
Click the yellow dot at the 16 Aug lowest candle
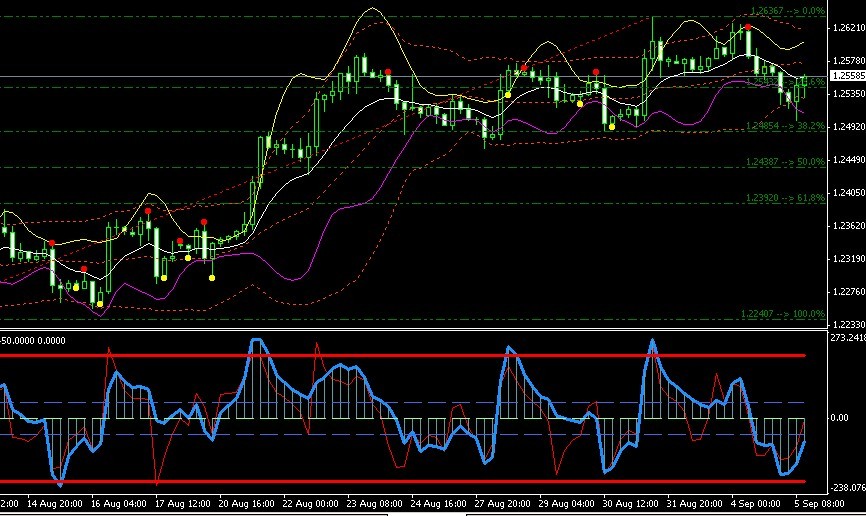(100, 304)
